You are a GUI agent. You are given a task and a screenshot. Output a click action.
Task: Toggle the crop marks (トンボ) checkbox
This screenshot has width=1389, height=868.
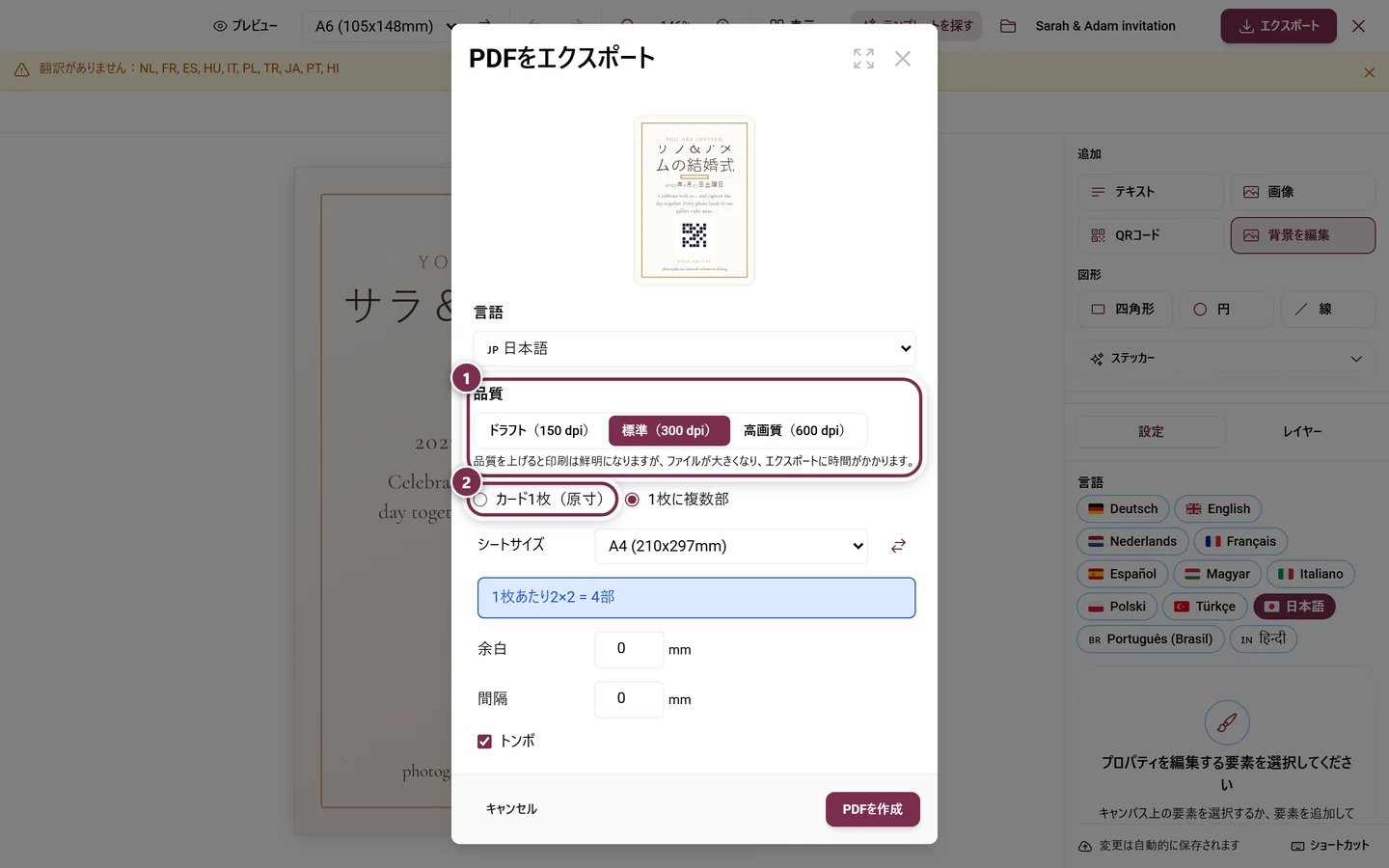pos(484,742)
